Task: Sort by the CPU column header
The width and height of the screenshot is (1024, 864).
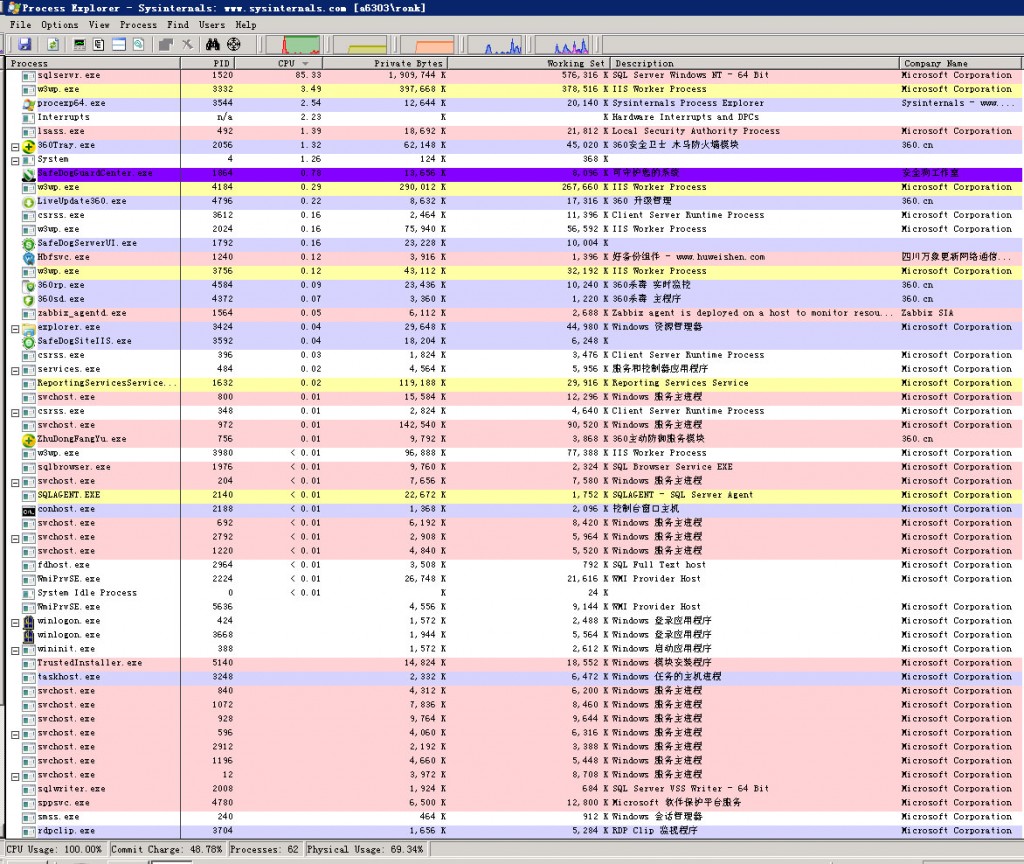Action: point(286,63)
